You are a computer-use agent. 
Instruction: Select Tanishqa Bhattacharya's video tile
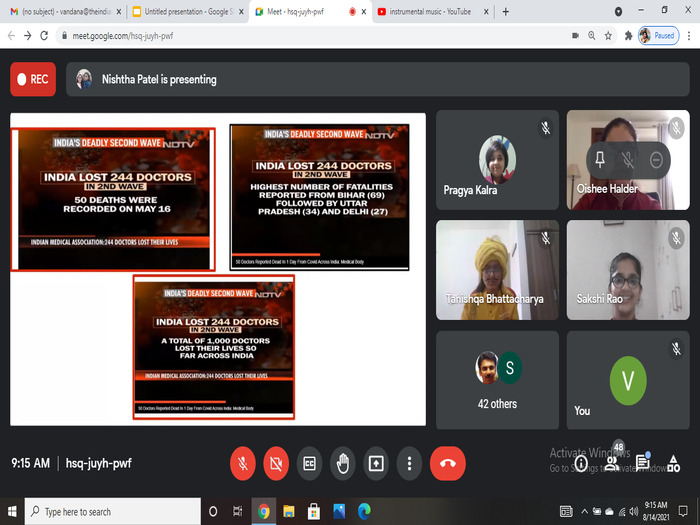(x=497, y=270)
